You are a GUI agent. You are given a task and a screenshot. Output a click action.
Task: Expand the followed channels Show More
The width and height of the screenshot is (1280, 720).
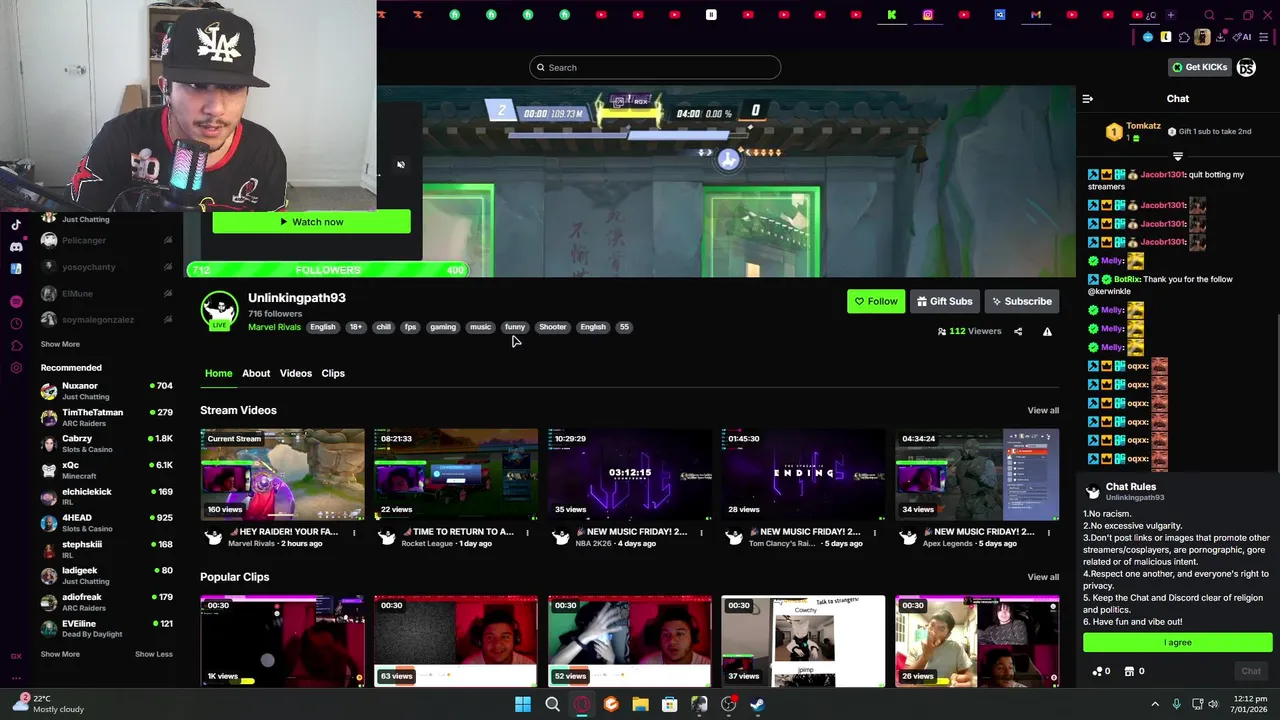(60, 344)
